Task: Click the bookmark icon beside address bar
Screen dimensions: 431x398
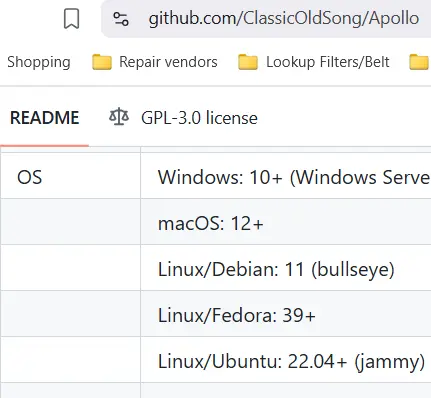Action: [x=71, y=19]
